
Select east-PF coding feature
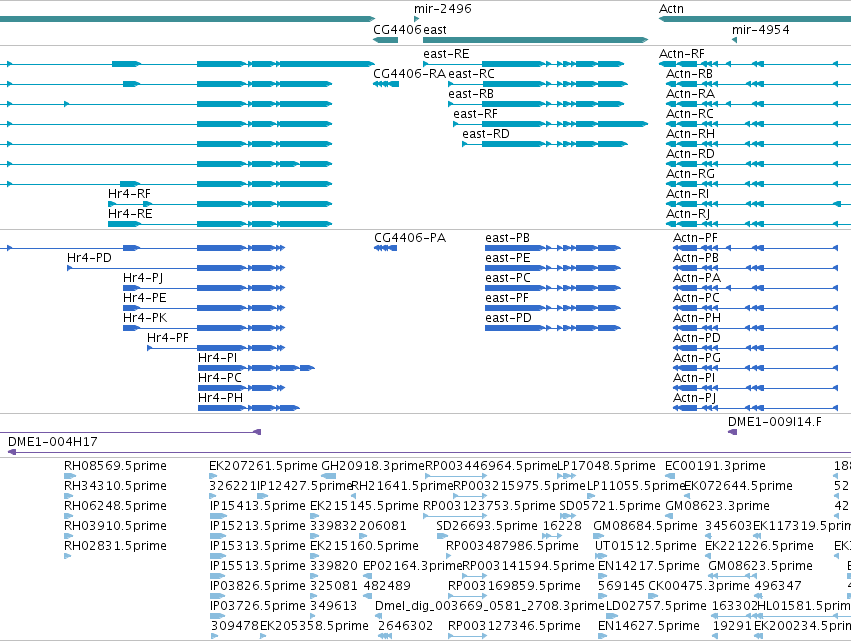pos(507,299)
